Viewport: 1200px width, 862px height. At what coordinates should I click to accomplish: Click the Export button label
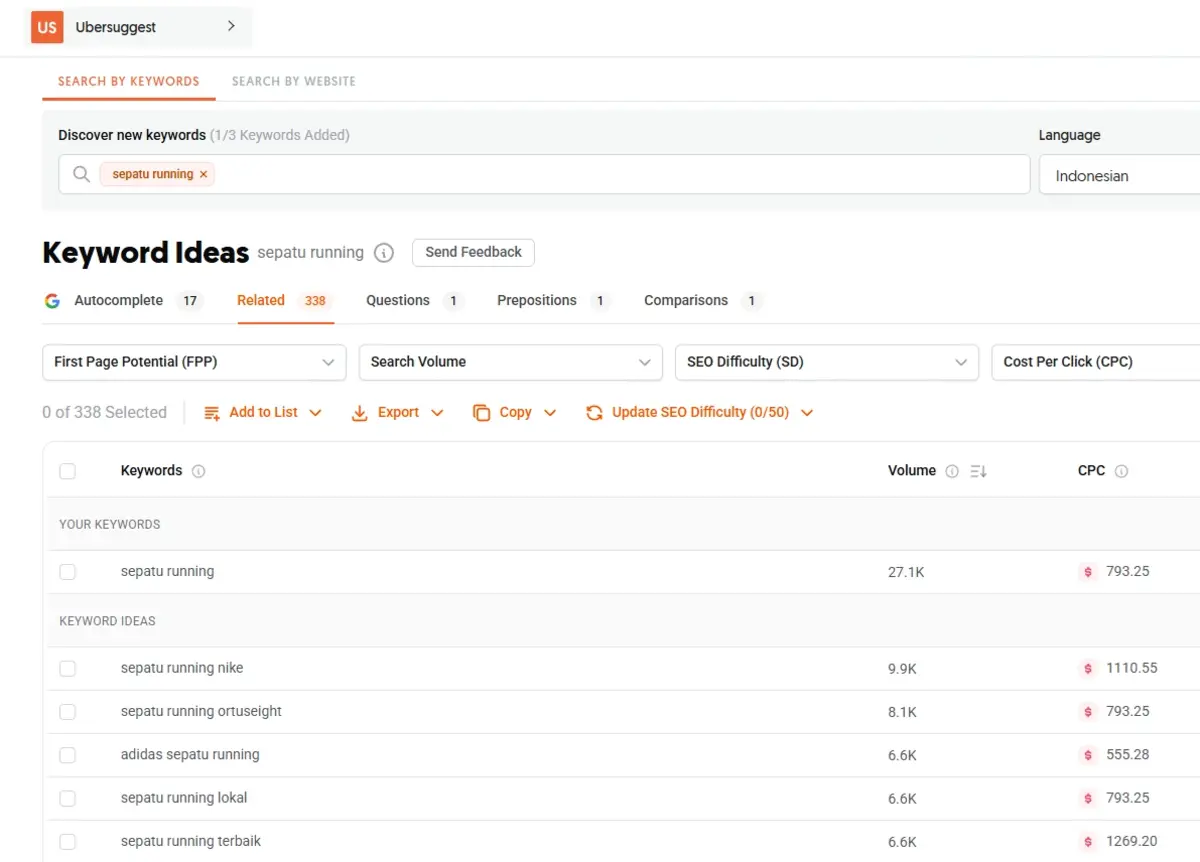398,412
